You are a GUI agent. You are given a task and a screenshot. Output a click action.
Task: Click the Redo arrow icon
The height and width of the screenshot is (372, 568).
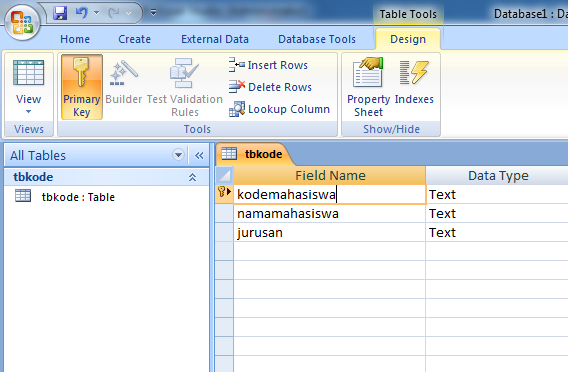click(x=113, y=13)
